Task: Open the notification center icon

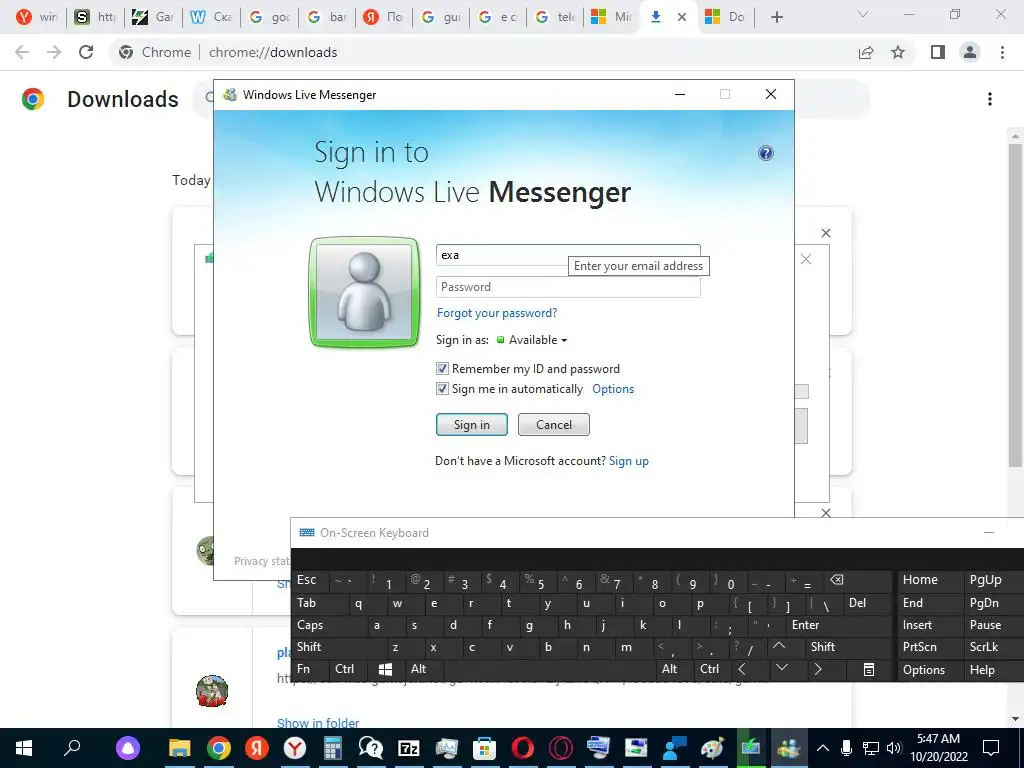Action: pyautogui.click(x=991, y=748)
